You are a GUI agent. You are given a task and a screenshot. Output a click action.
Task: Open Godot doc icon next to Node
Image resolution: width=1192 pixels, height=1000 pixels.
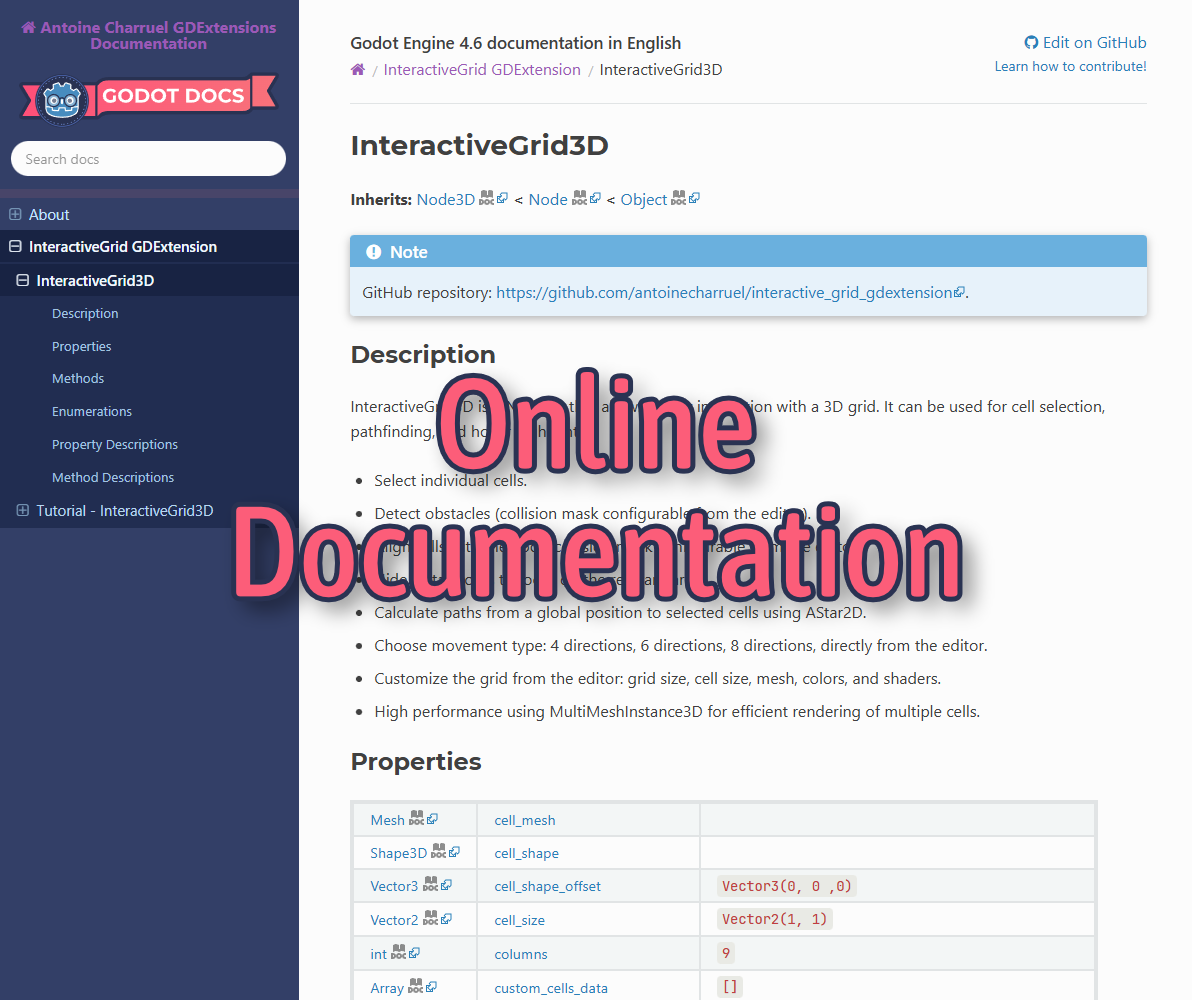(579, 198)
